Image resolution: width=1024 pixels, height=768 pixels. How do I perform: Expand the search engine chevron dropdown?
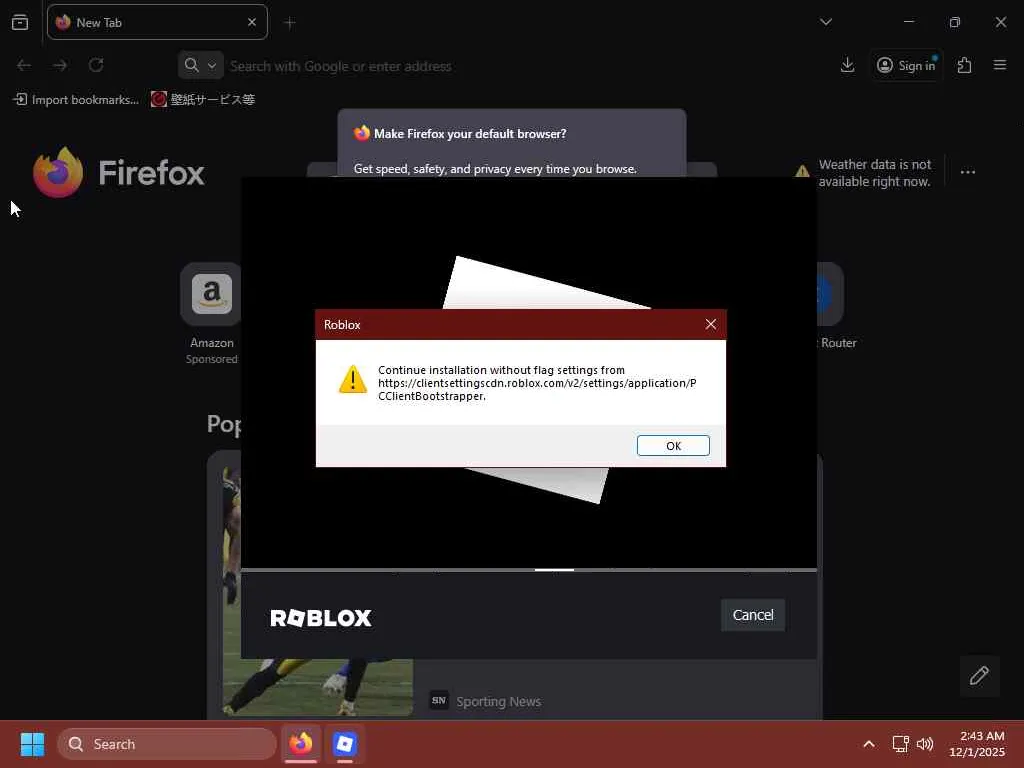212,65
